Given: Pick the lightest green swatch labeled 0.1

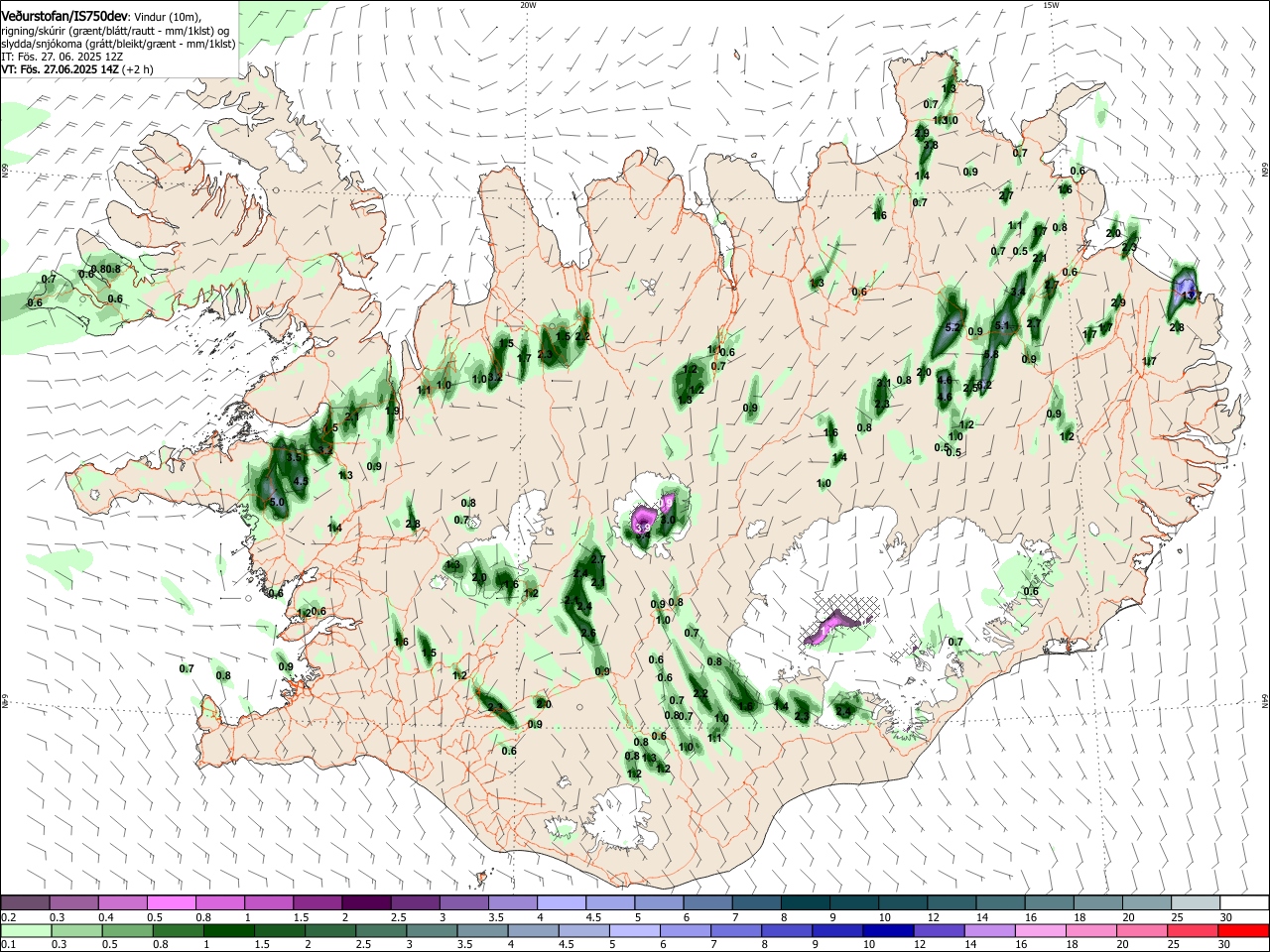Looking at the screenshot, I should pyautogui.click(x=26, y=930).
